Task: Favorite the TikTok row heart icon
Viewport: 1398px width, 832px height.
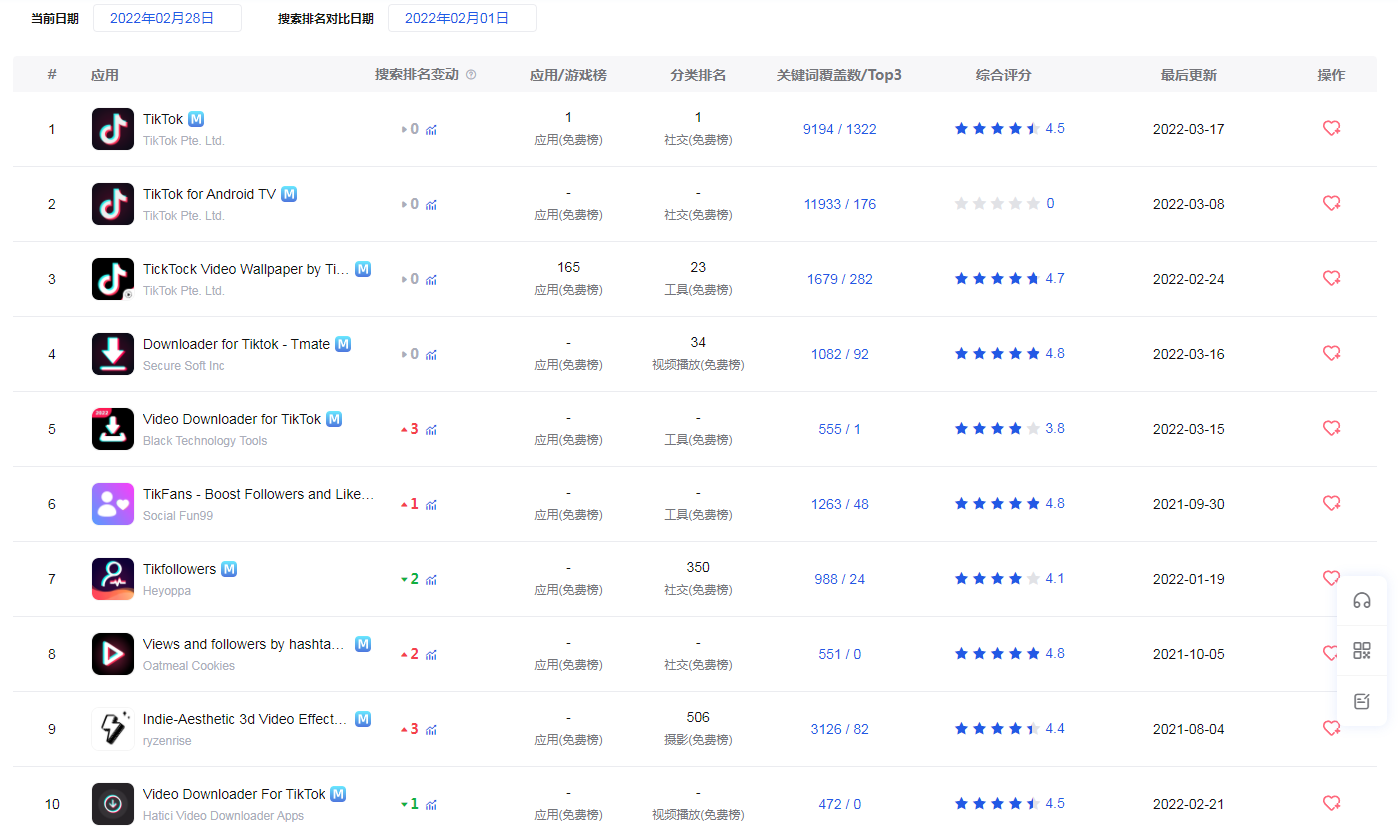Action: 1331,128
